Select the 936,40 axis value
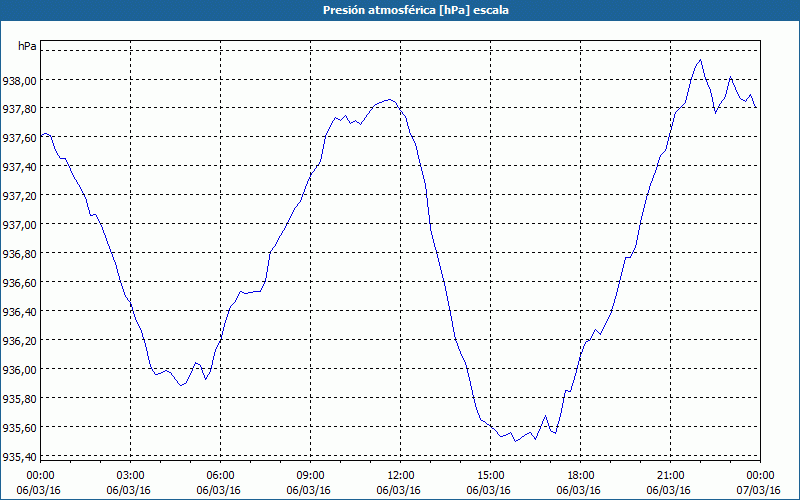This screenshot has height=500, width=800. tap(19, 311)
